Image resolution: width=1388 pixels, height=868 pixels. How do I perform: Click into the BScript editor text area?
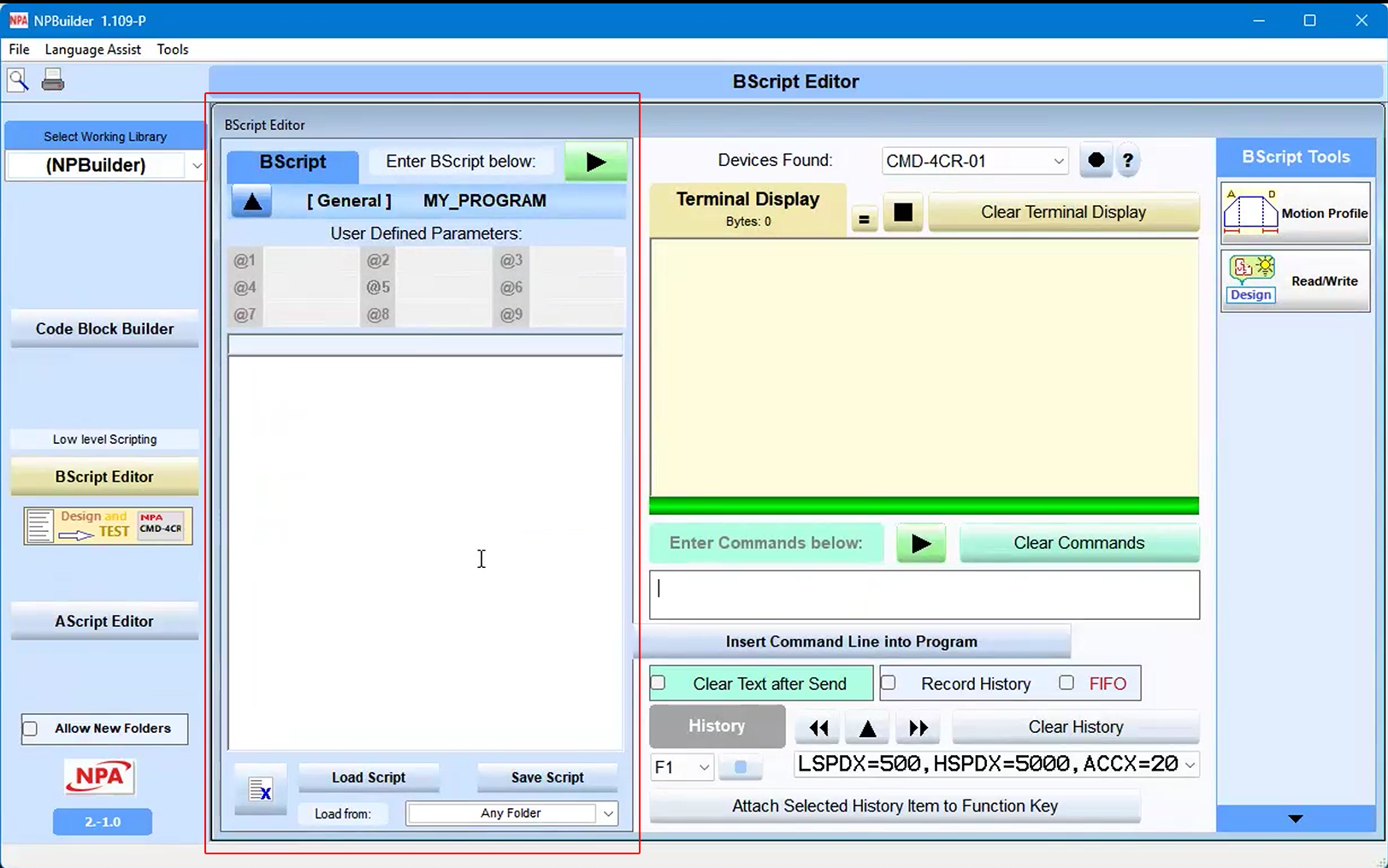tap(425, 553)
